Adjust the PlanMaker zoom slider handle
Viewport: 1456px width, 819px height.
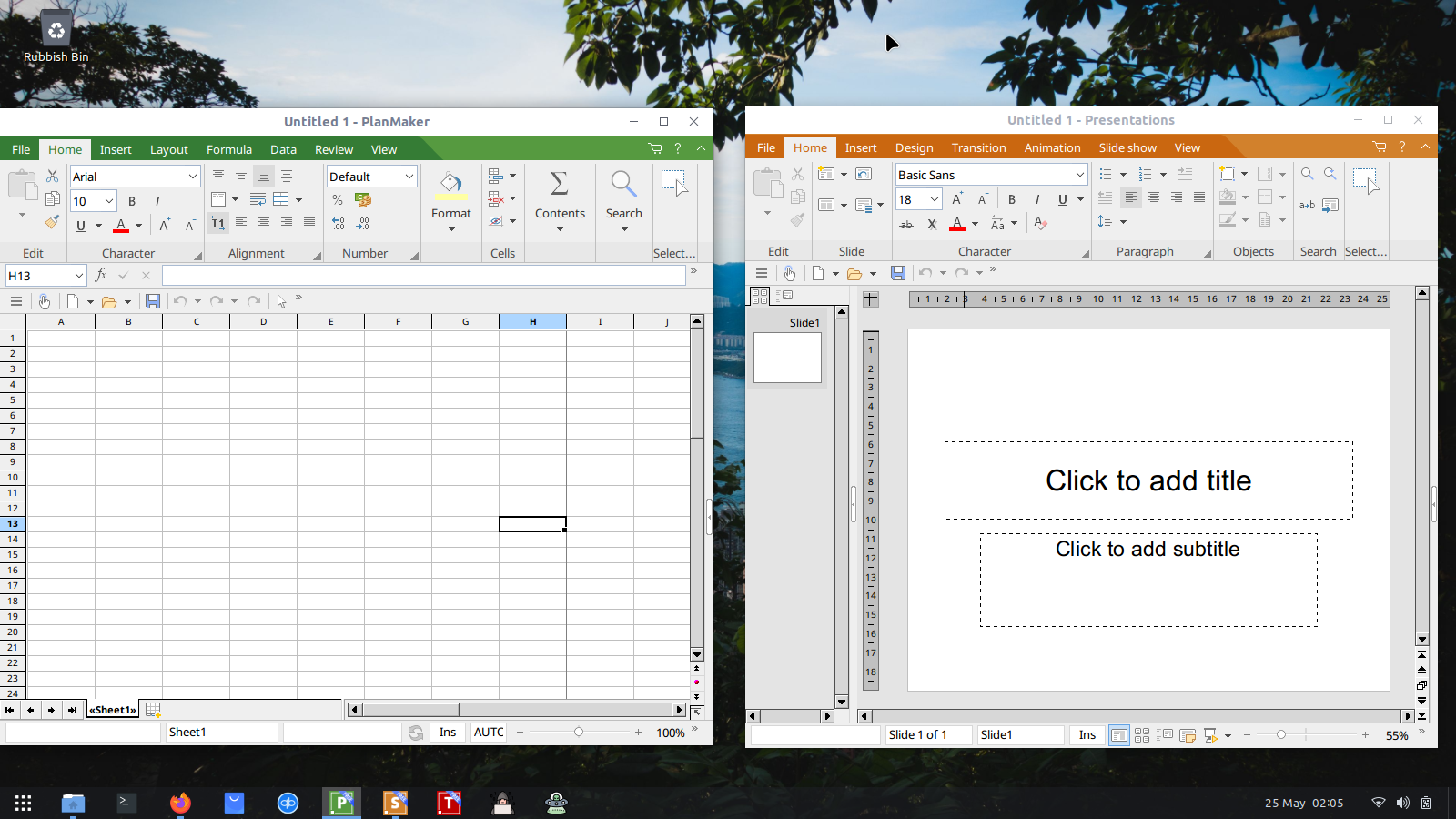coord(578,732)
